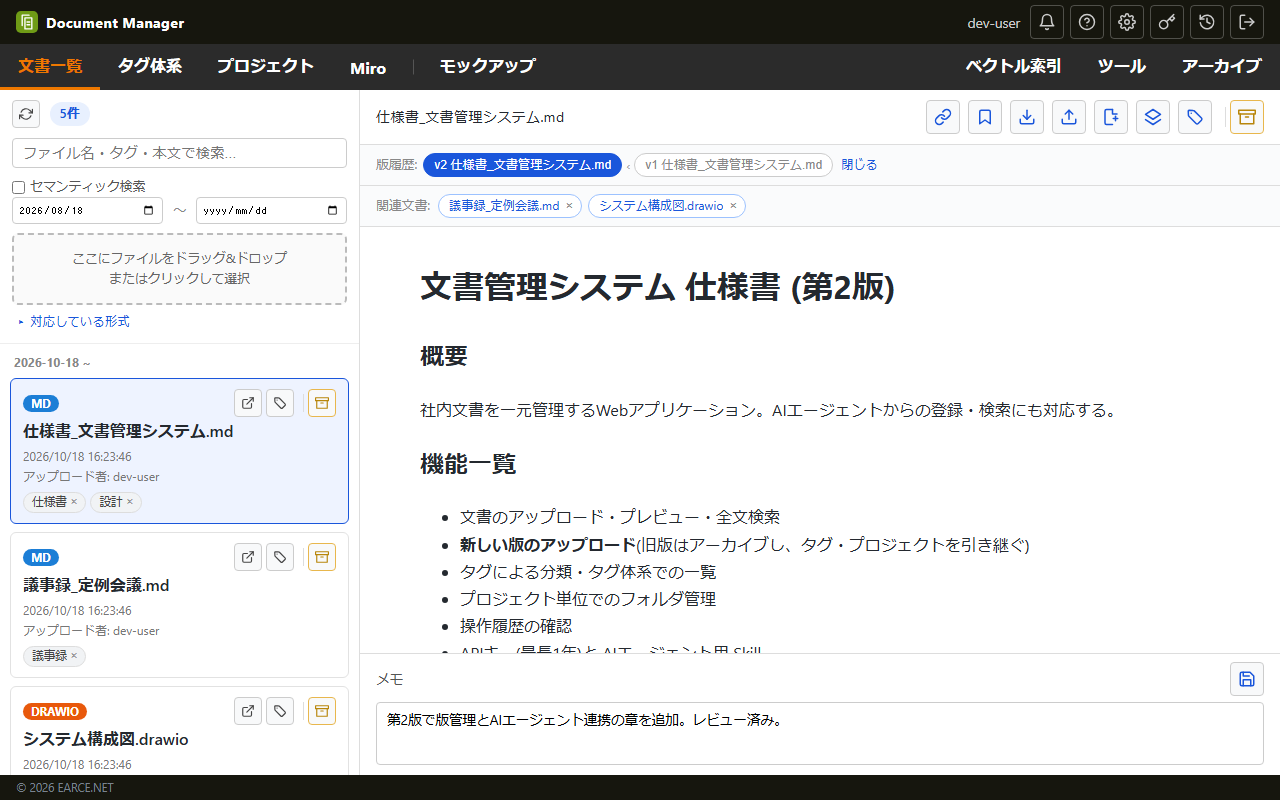Open 仕様書_文書管理システム.md card in new window
The height and width of the screenshot is (800, 1280).
click(x=248, y=403)
